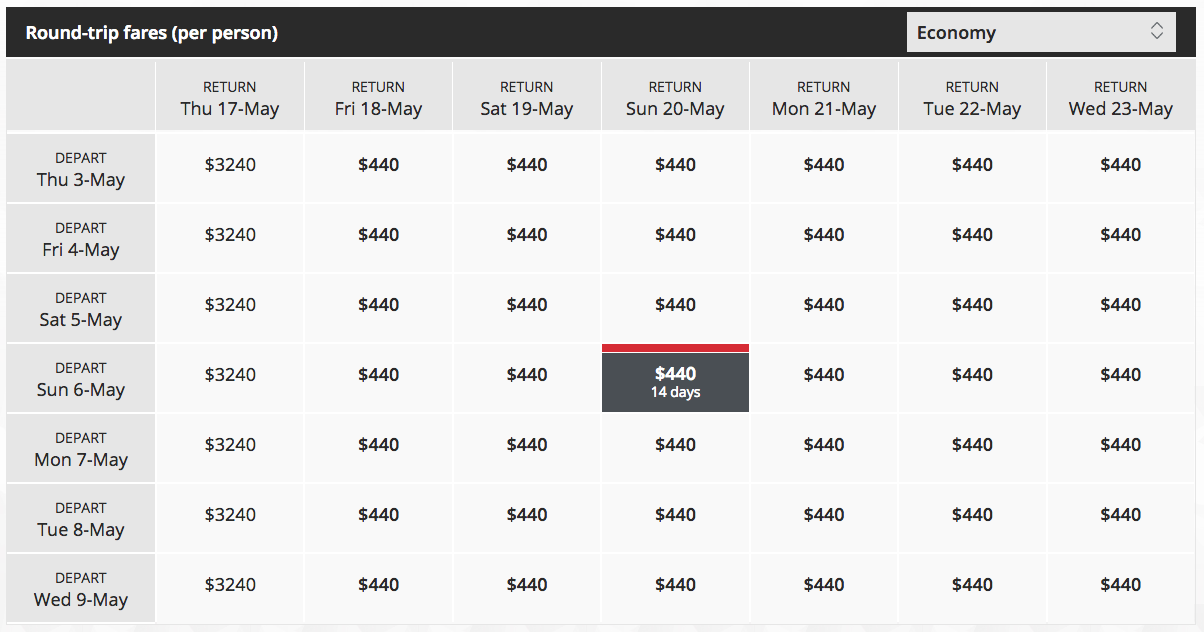The width and height of the screenshot is (1204, 632).
Task: Click Depart Tue 8-May row header
Action: (x=81, y=518)
